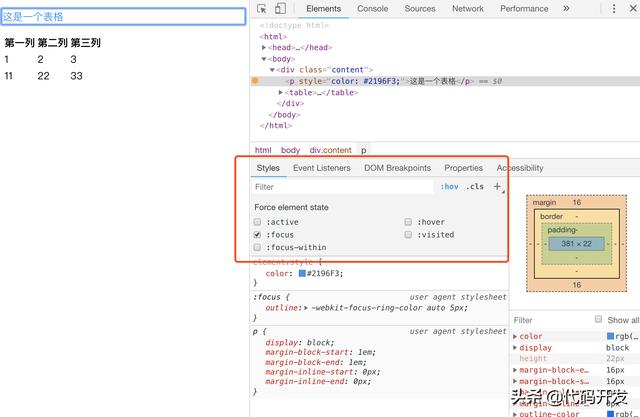Open the Performance tab
The width and height of the screenshot is (640, 417).
coord(524,9)
